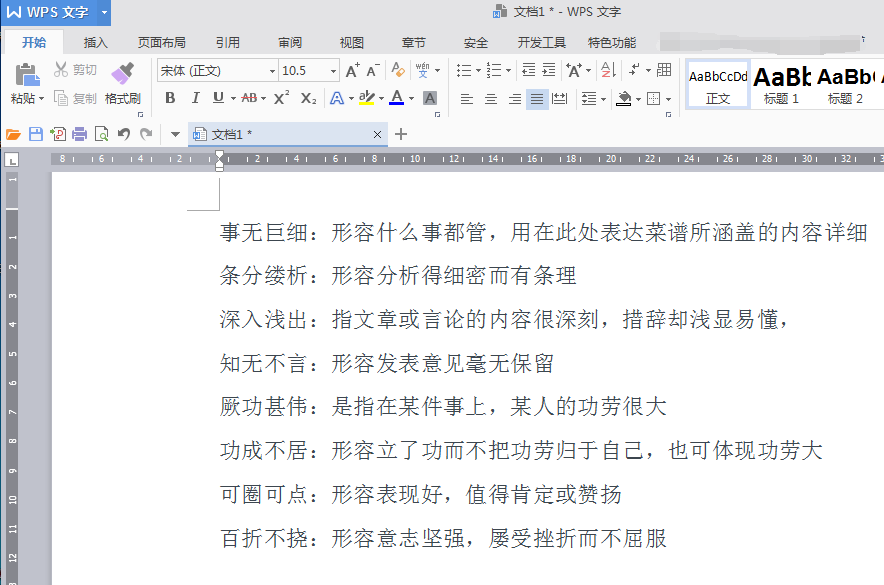Viewport: 884px width, 585px height.
Task: Select the 标题 1 style
Action: pyautogui.click(x=781, y=85)
